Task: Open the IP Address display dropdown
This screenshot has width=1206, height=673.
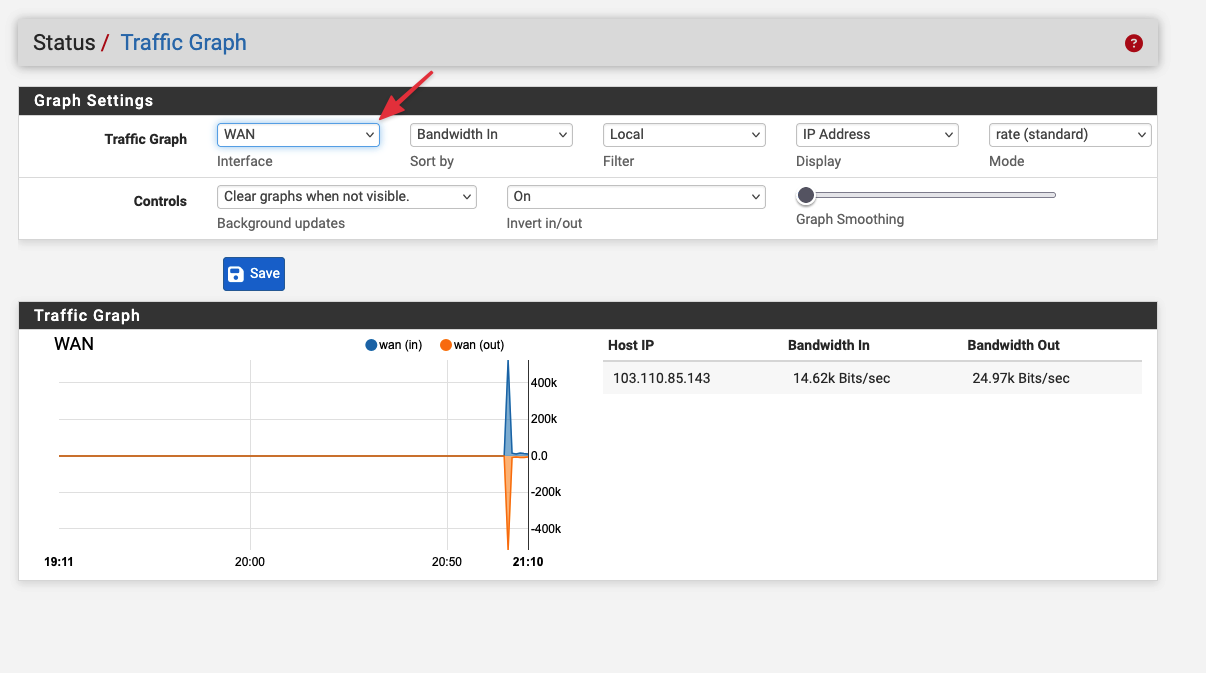Action: coord(877,135)
